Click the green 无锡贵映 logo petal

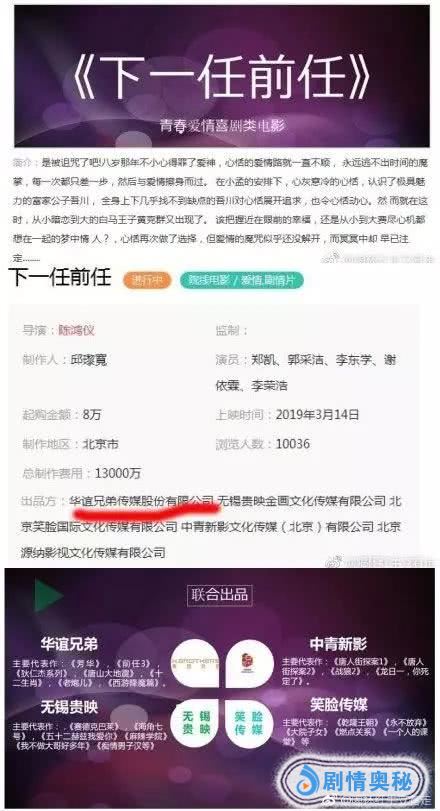pyautogui.click(x=195, y=723)
